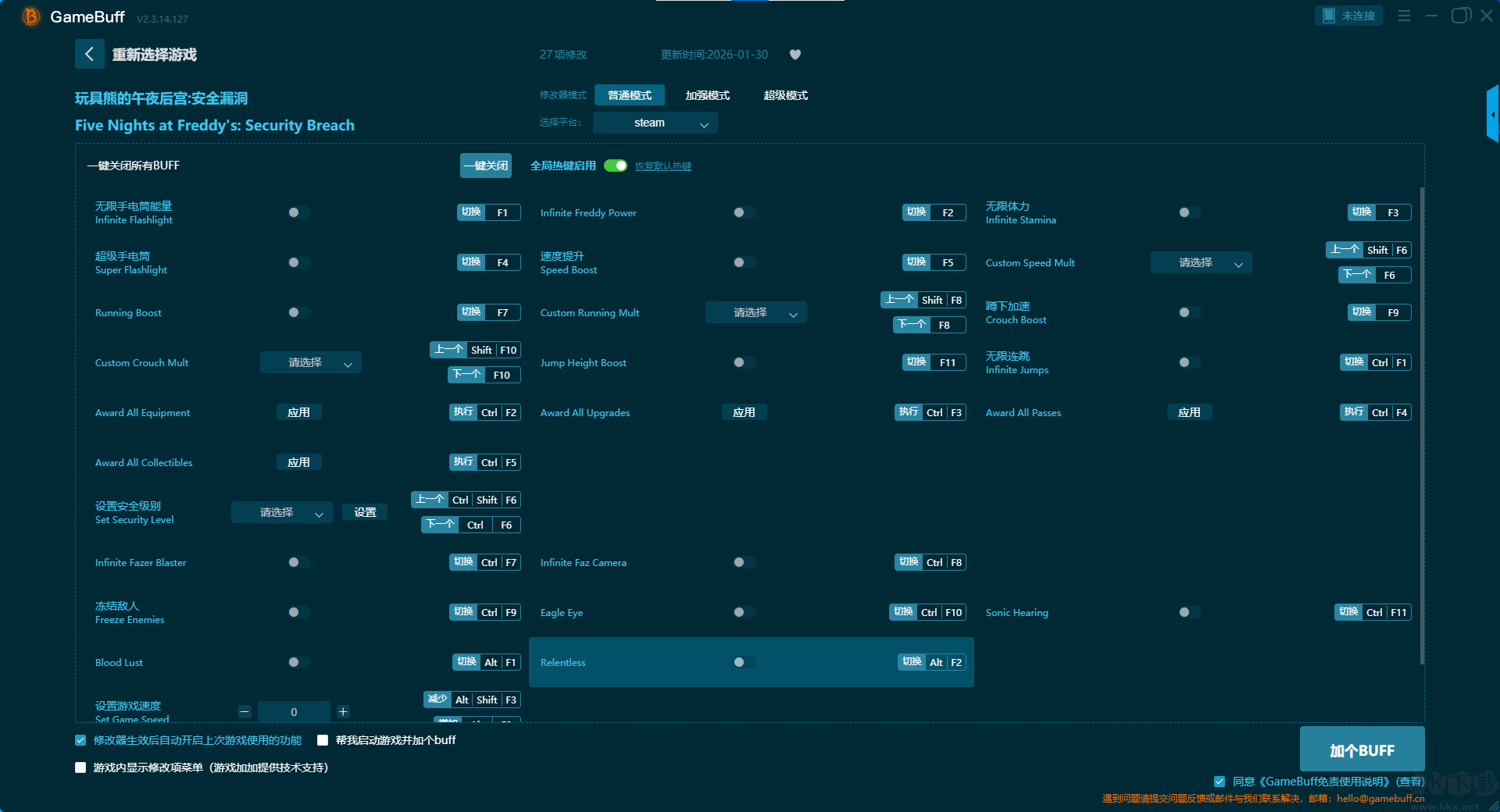Check in-game trainer menu display checkbox
This screenshot has width=1500, height=812.
(80, 767)
